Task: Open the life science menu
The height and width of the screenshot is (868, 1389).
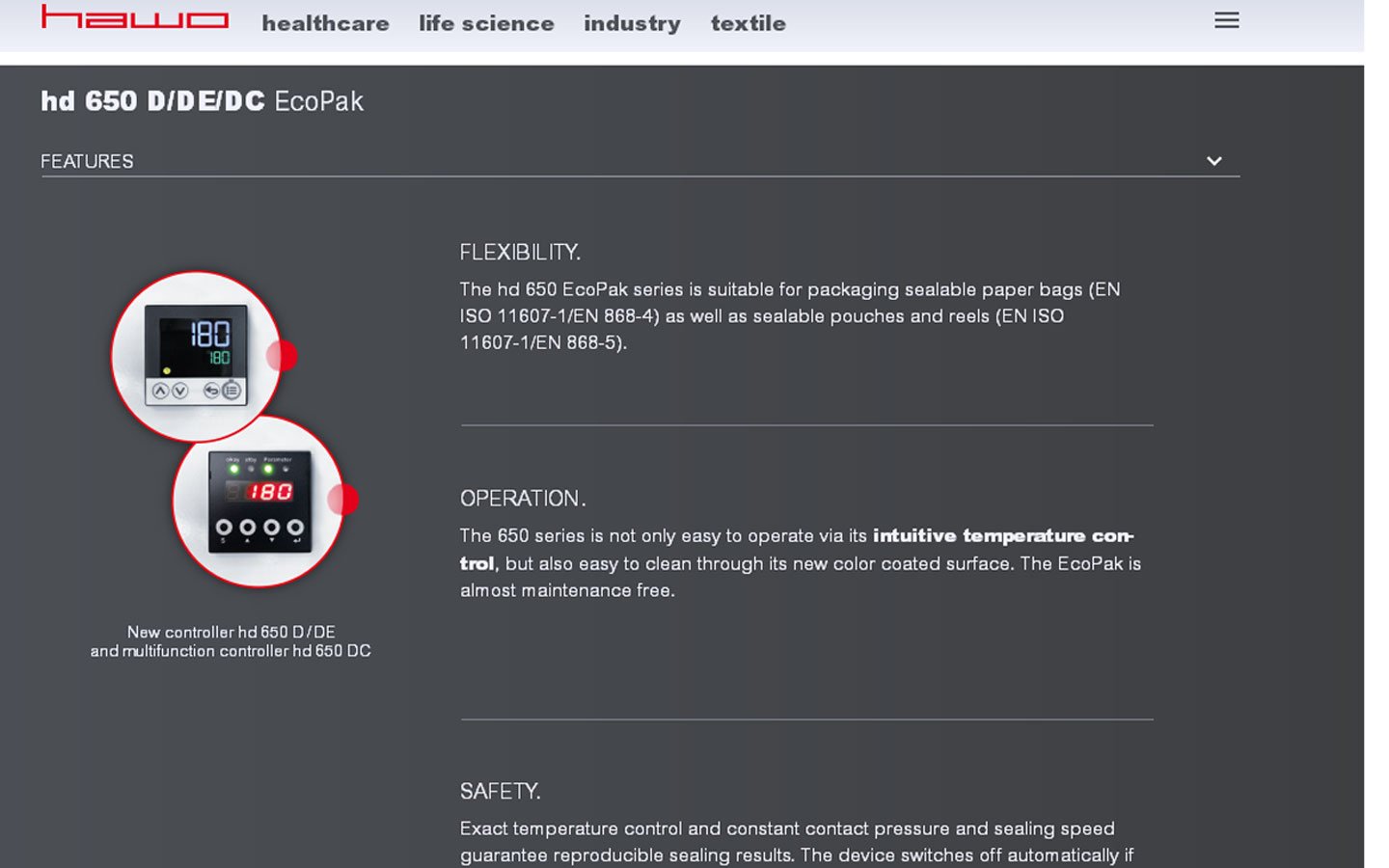Action: [x=486, y=23]
